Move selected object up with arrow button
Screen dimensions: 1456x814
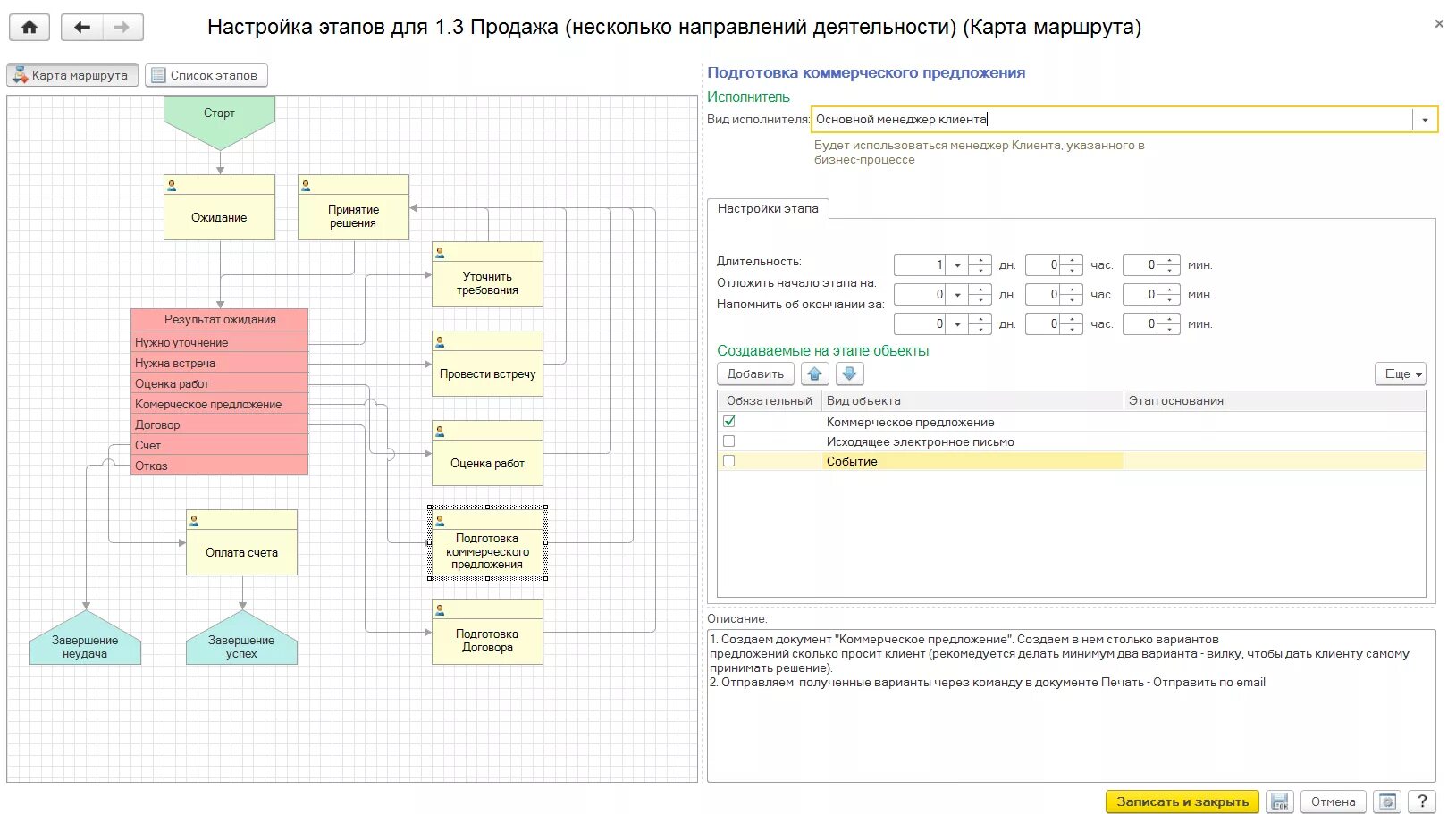[814, 374]
